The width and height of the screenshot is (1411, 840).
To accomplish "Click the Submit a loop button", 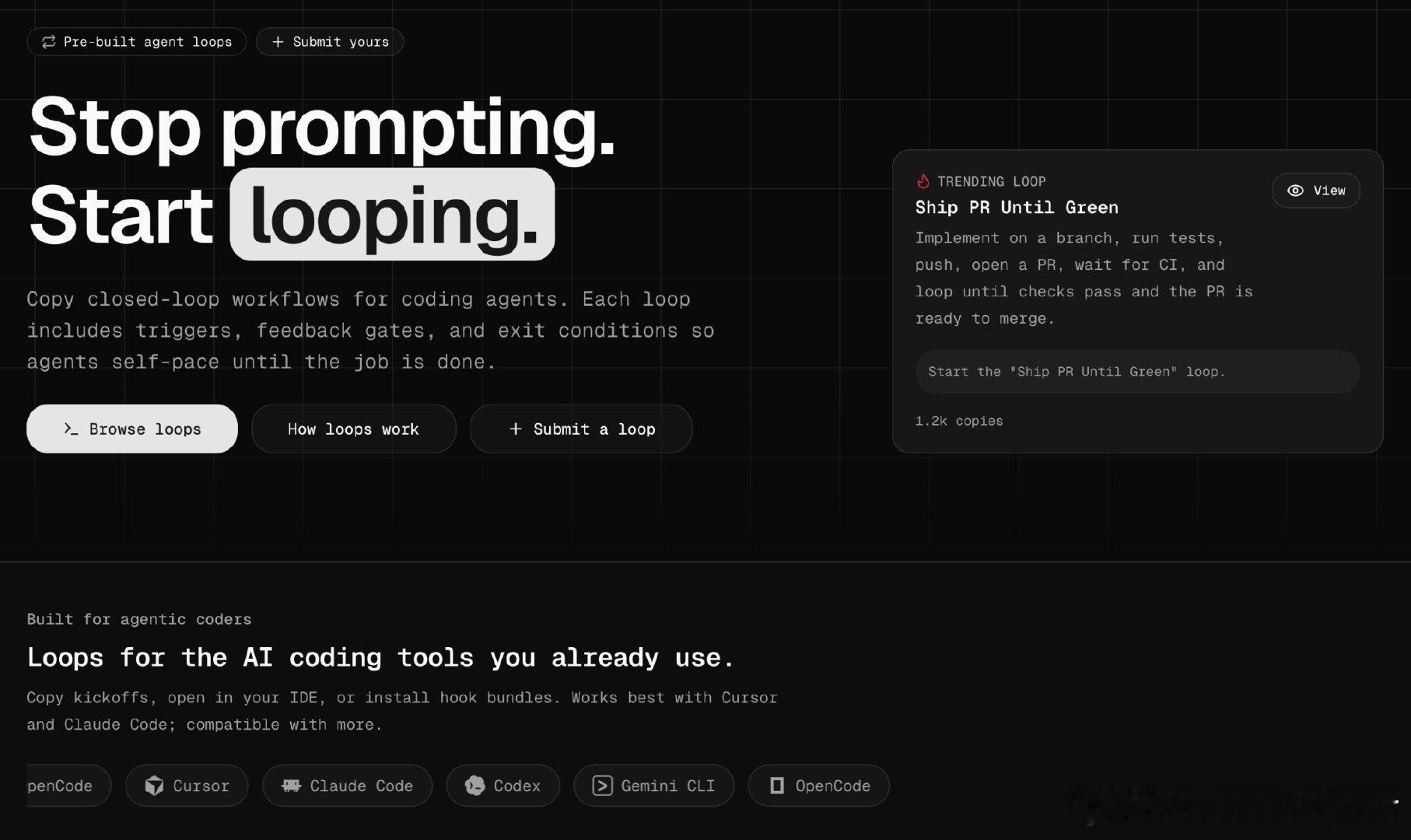I will point(581,429).
